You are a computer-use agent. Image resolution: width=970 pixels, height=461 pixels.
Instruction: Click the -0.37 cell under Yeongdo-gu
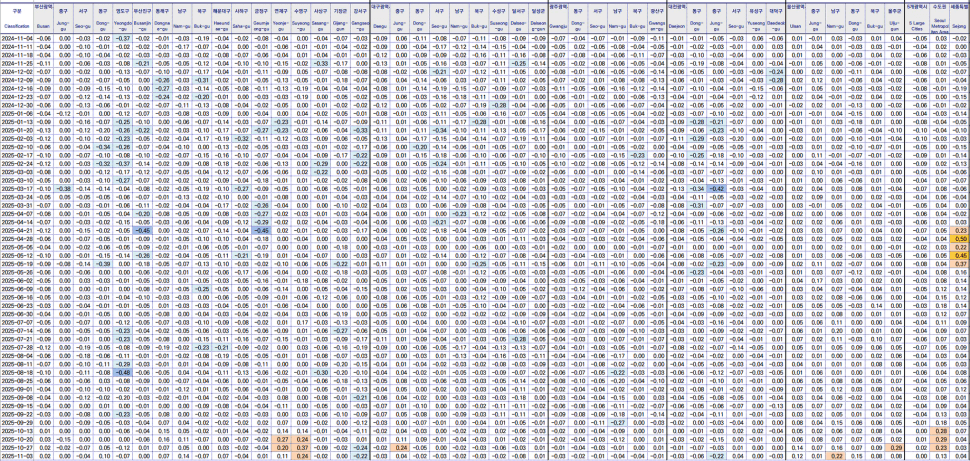[123, 36]
